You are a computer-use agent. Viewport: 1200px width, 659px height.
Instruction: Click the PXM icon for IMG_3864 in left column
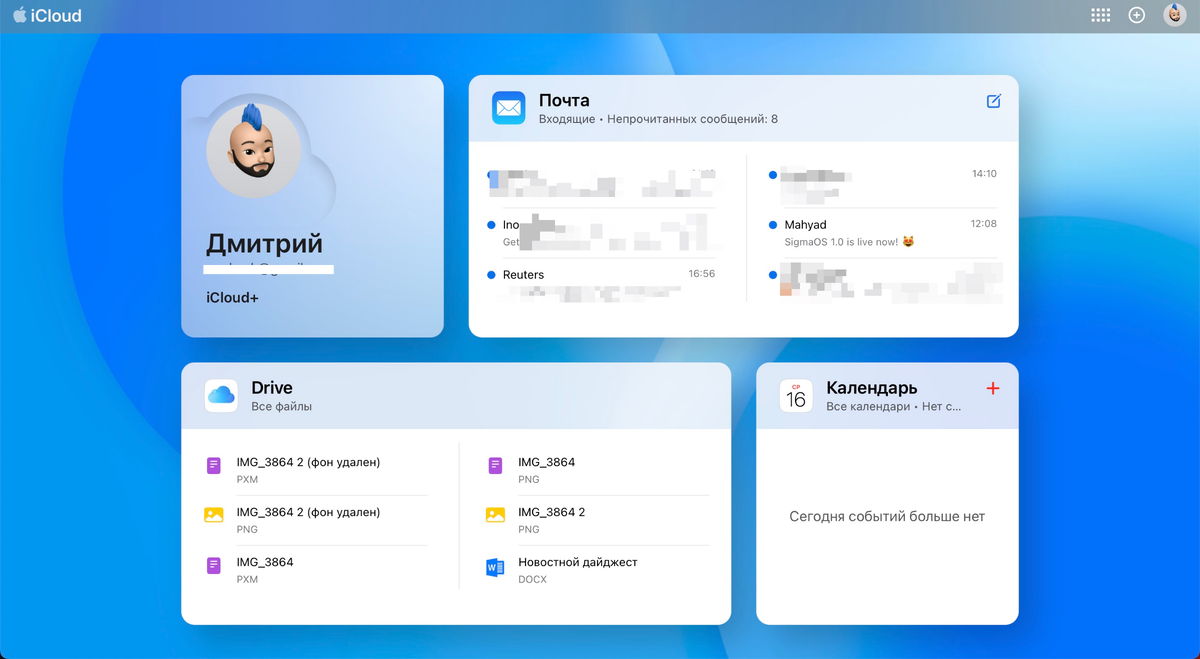click(x=214, y=565)
